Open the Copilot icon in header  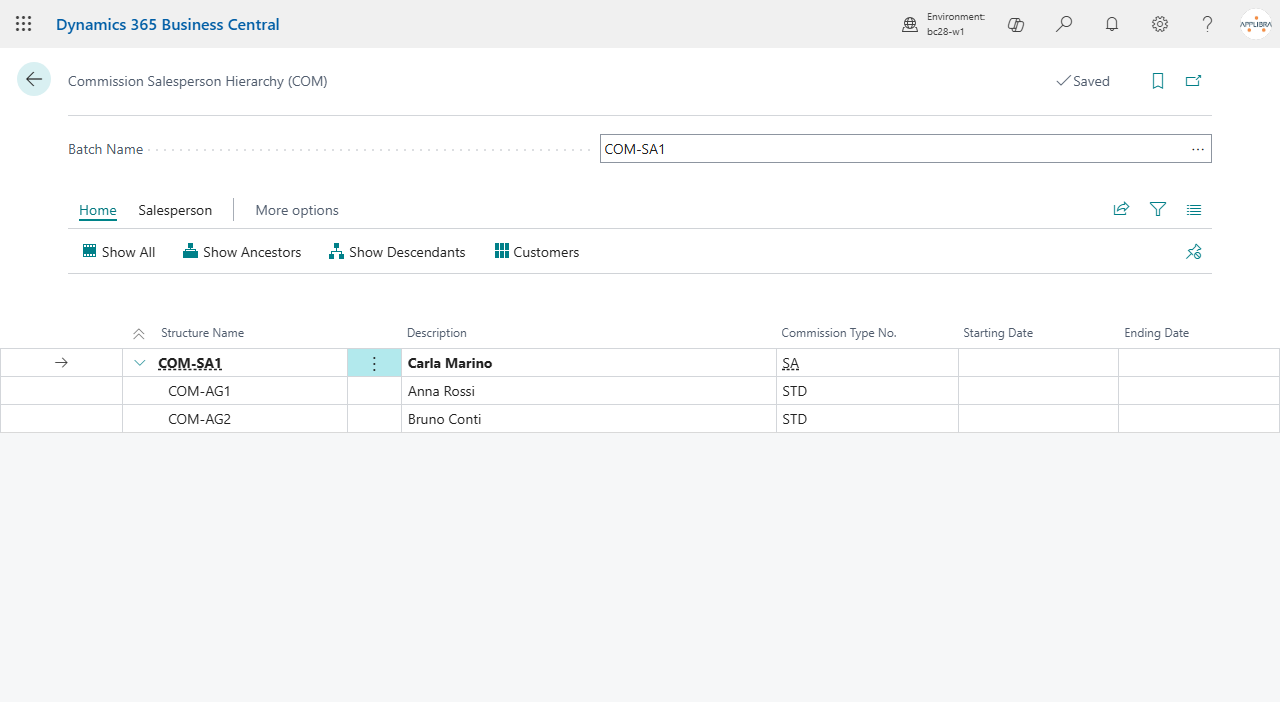(x=1016, y=24)
